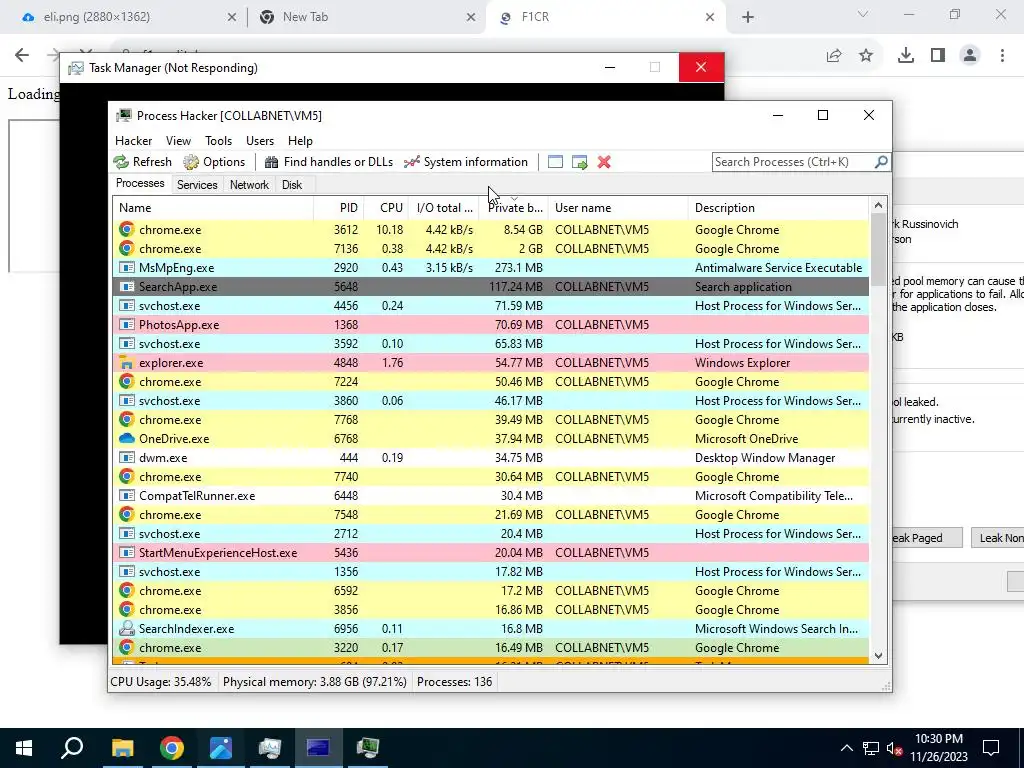Select svchost.exe row with PID 4456
1024x768 pixels.
tap(490, 306)
